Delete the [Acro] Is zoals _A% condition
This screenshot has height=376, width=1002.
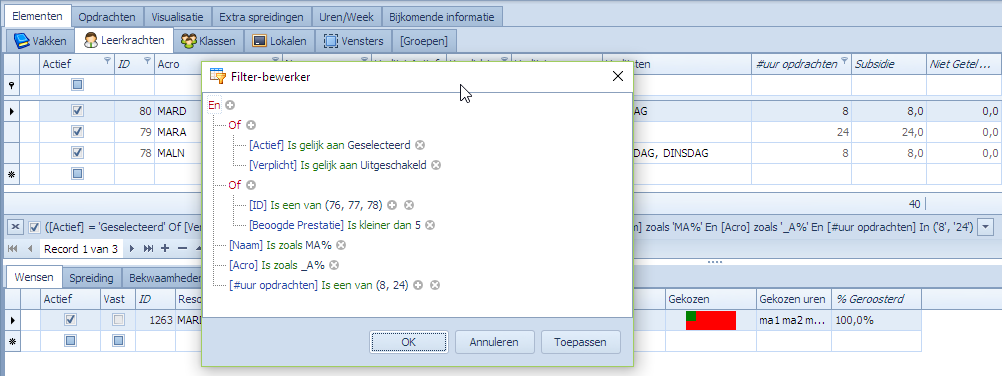[334, 265]
